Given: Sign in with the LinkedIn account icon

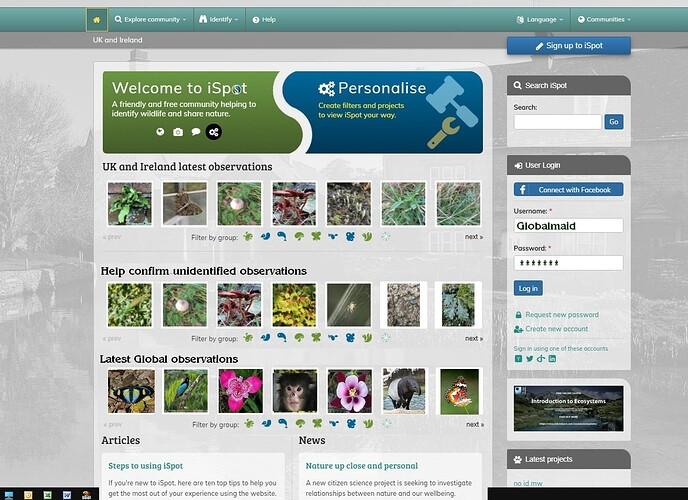Looking at the screenshot, I should tap(552, 358).
